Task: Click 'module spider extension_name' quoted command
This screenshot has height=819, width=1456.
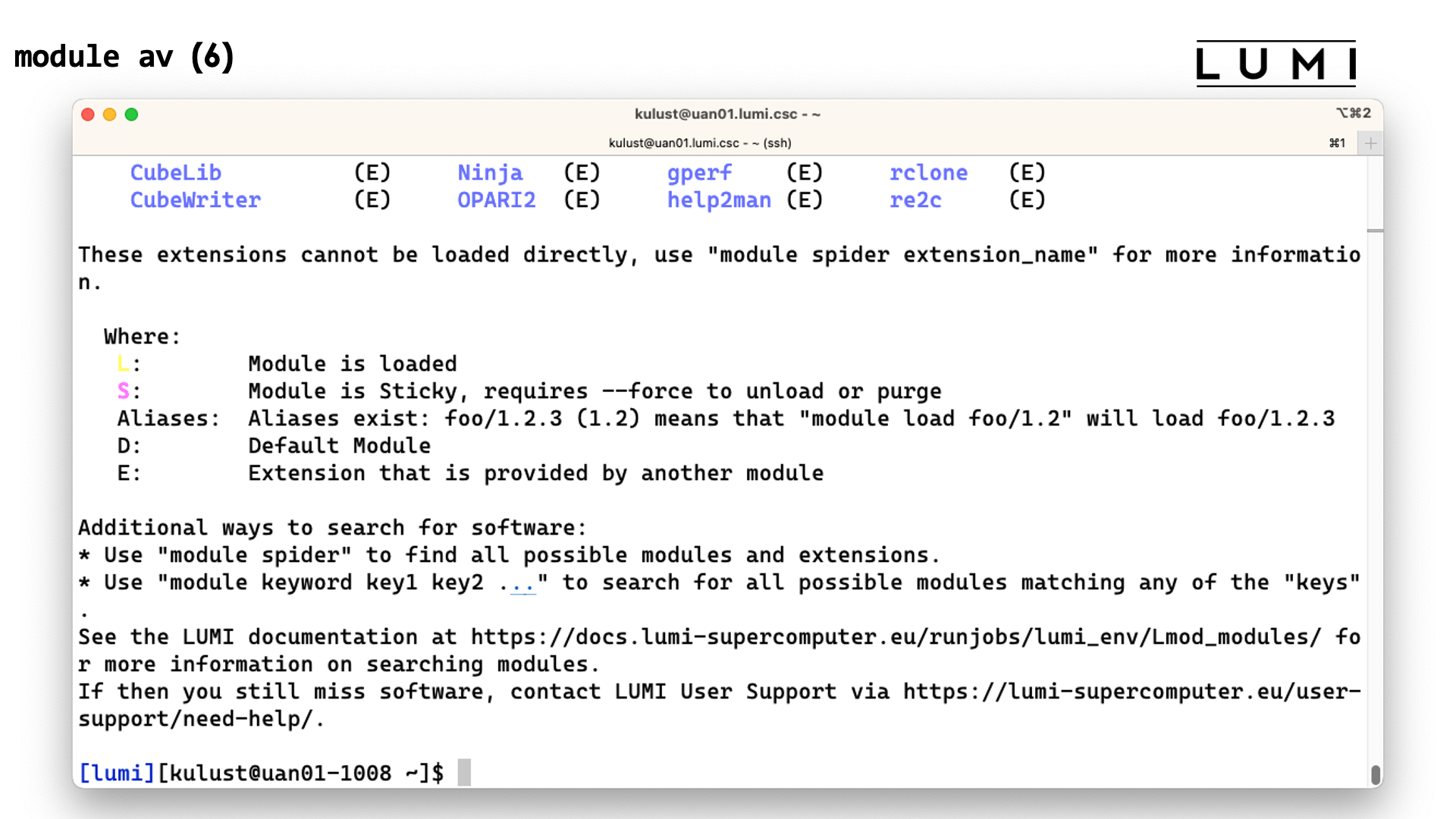Action: (x=902, y=255)
